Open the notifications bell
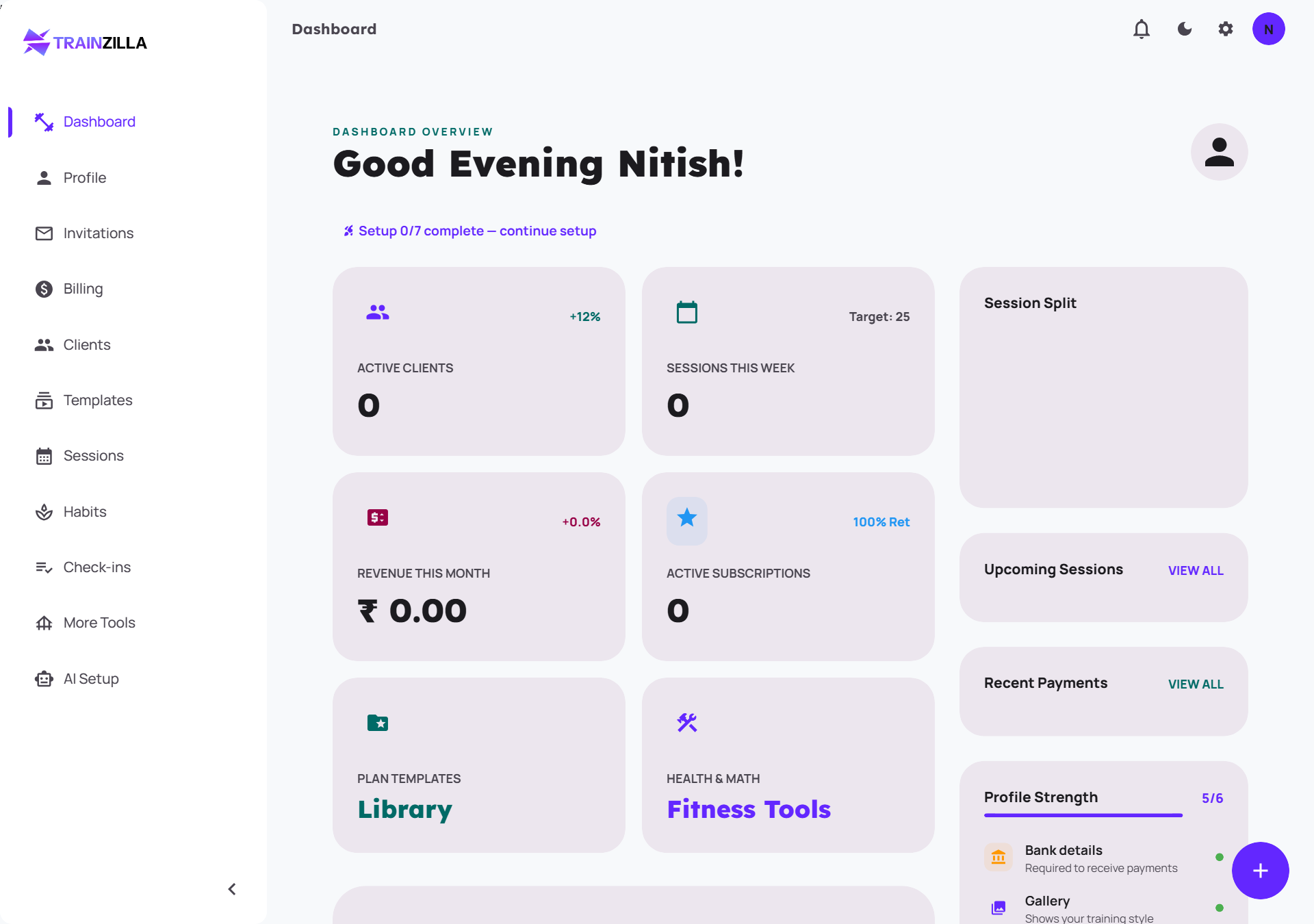Image resolution: width=1314 pixels, height=924 pixels. 1142,29
